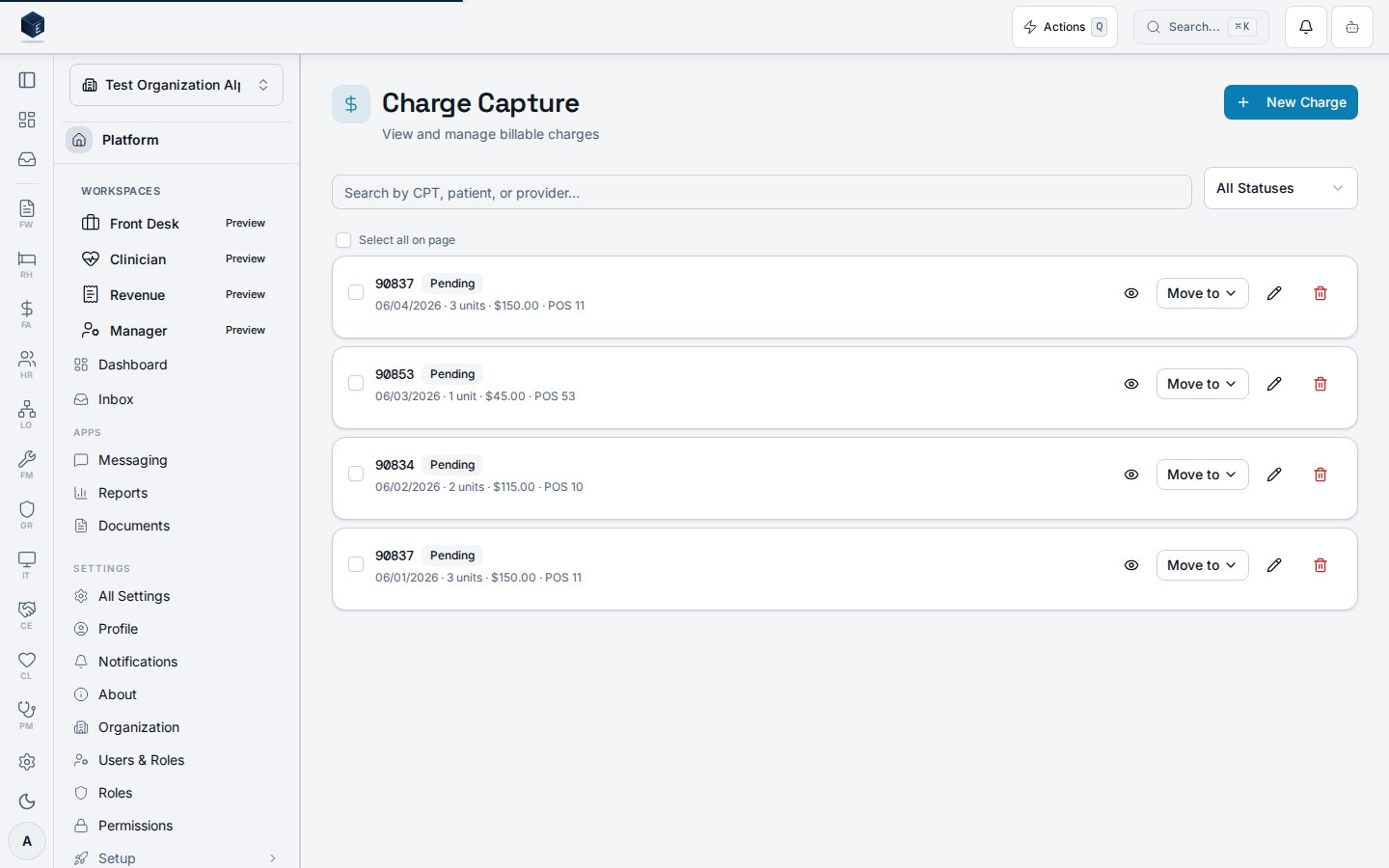Check Select all on page
The height and width of the screenshot is (868, 1389).
[343, 240]
